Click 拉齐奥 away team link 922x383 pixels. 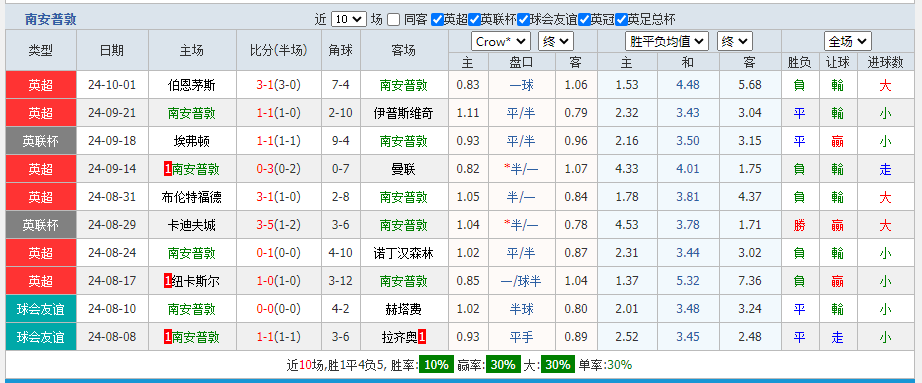[399, 337]
